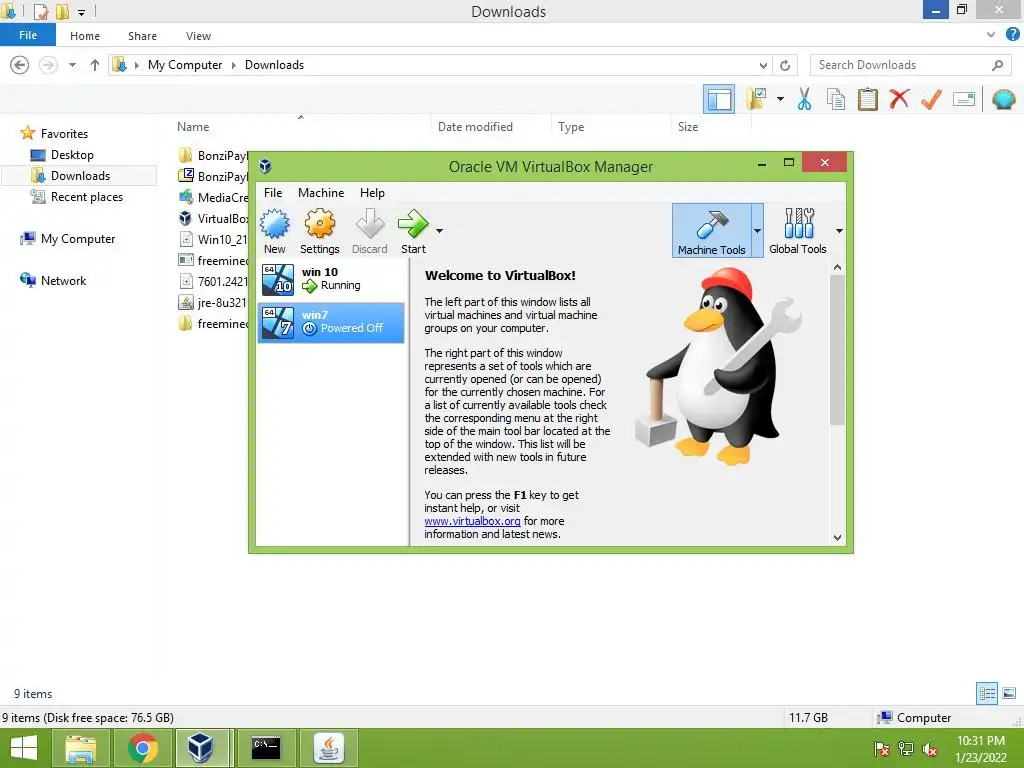Click Explorer Back navigation arrow

[20, 65]
